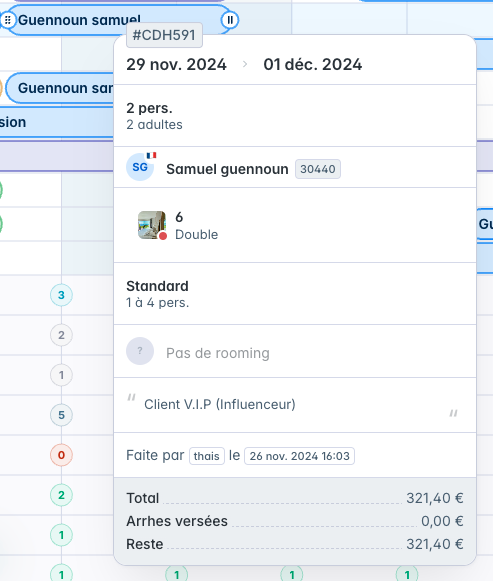Click reservation code #CDH591 tag
Viewport: 493px width, 581px height.
click(x=164, y=35)
